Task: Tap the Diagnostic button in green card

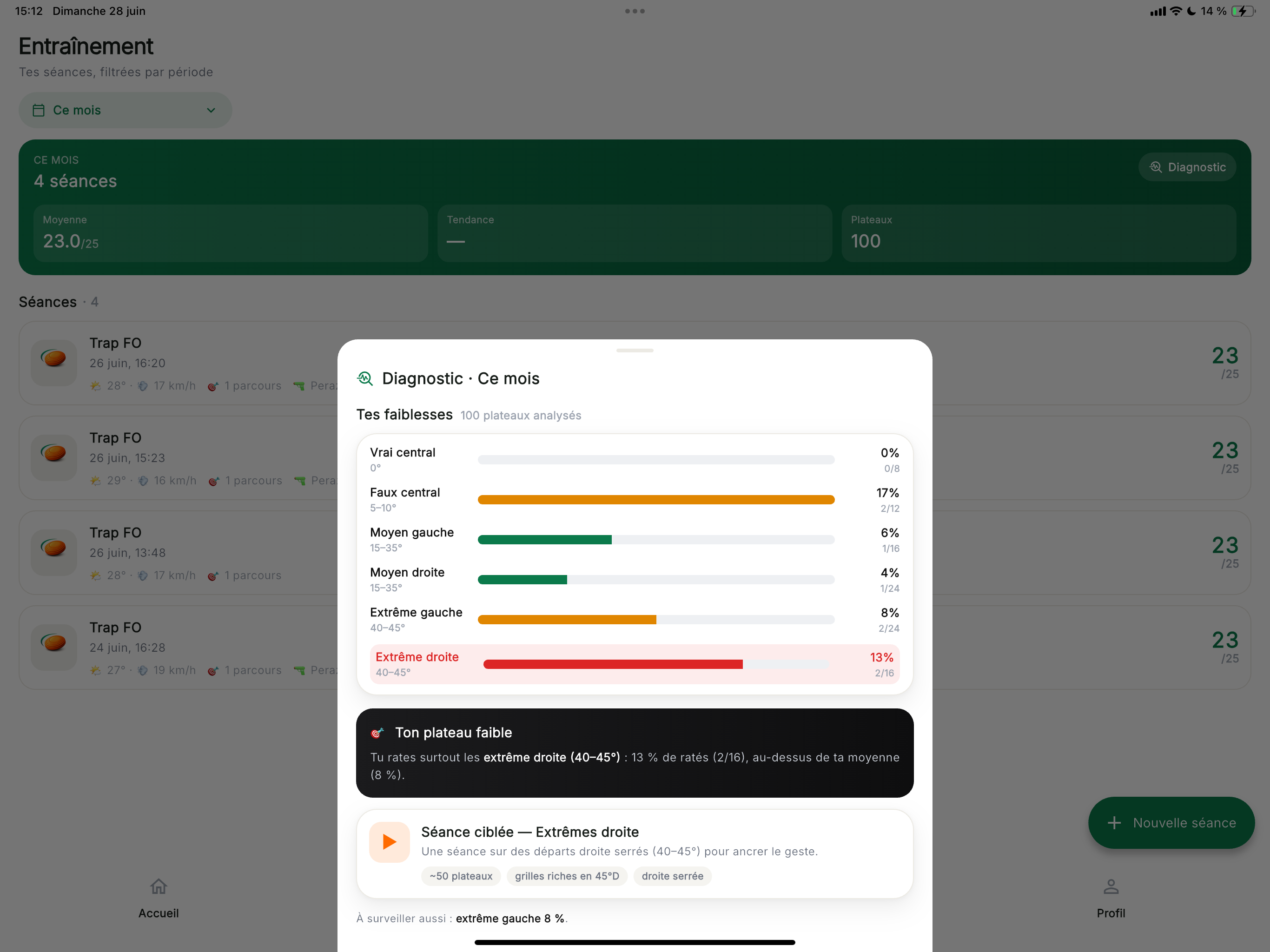Action: (1187, 167)
